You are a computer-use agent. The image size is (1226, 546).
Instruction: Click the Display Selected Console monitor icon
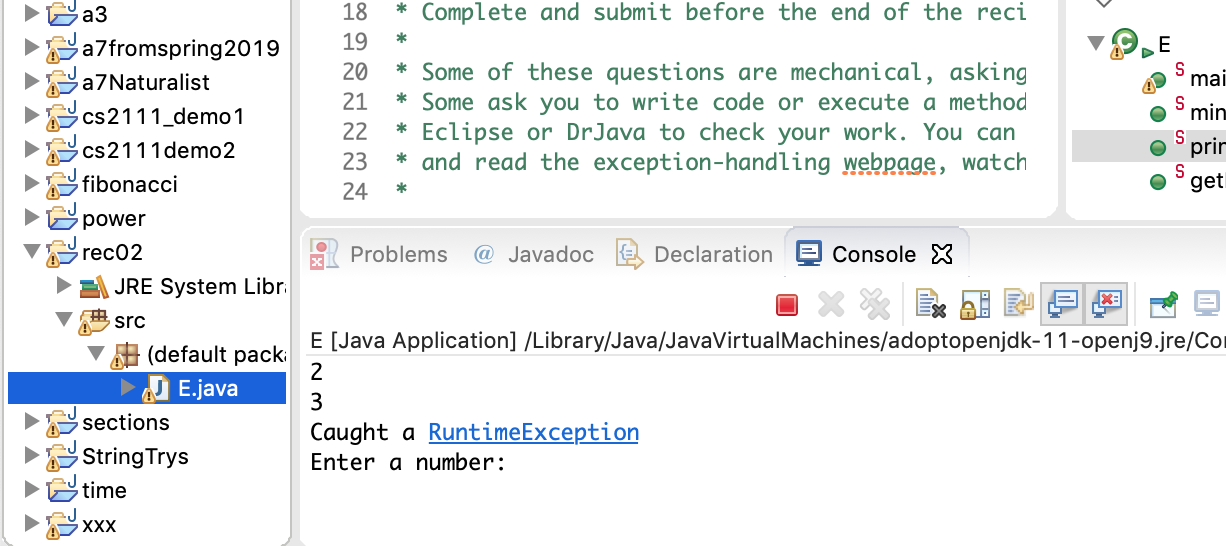point(1207,304)
